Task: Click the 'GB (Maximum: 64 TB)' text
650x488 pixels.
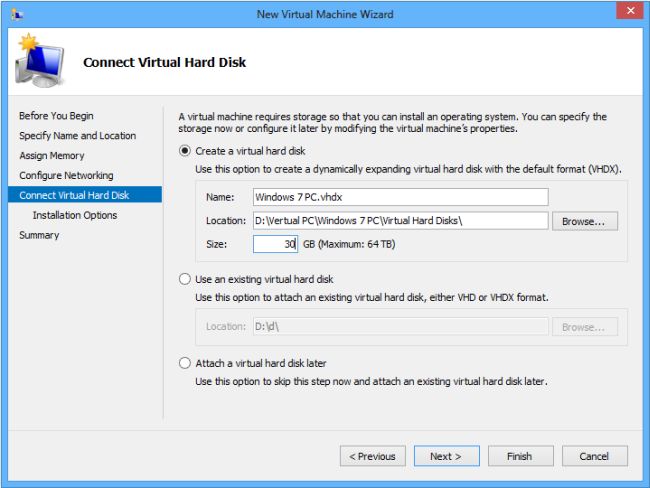Action: 349,244
